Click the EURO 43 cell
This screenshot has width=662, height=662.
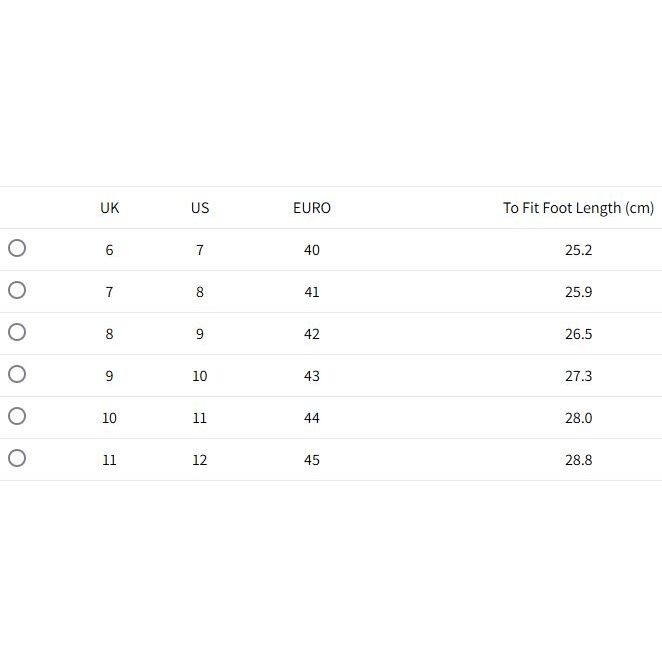(312, 376)
